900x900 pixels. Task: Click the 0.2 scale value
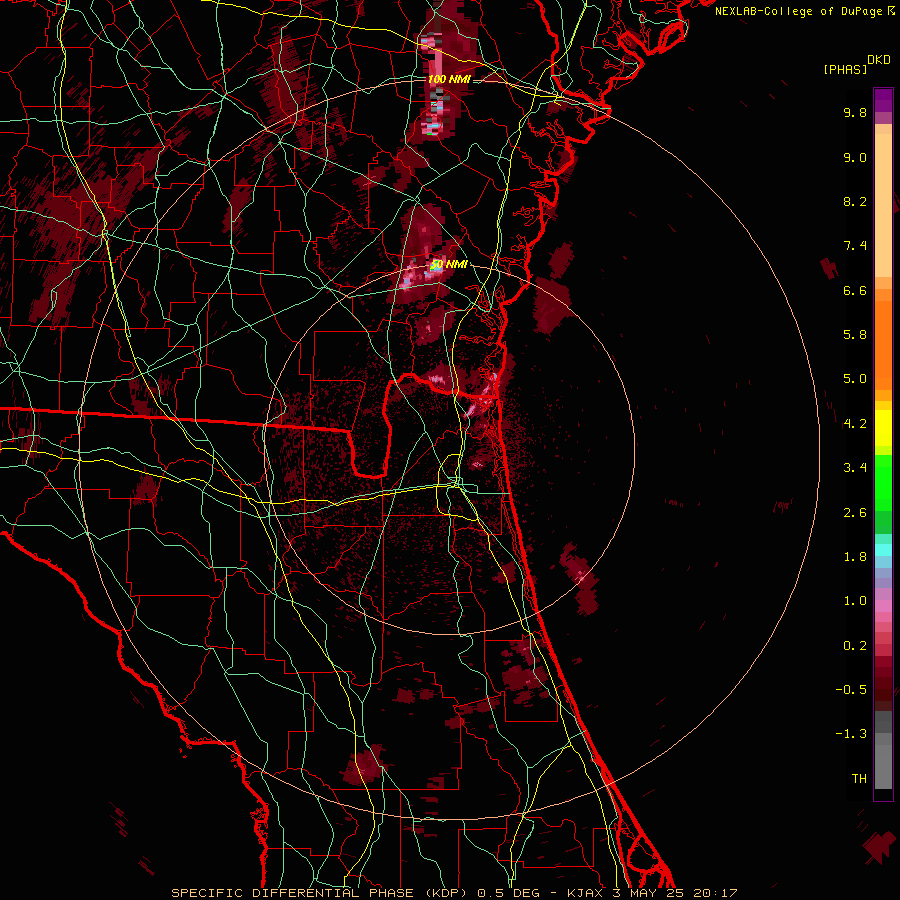[855, 646]
